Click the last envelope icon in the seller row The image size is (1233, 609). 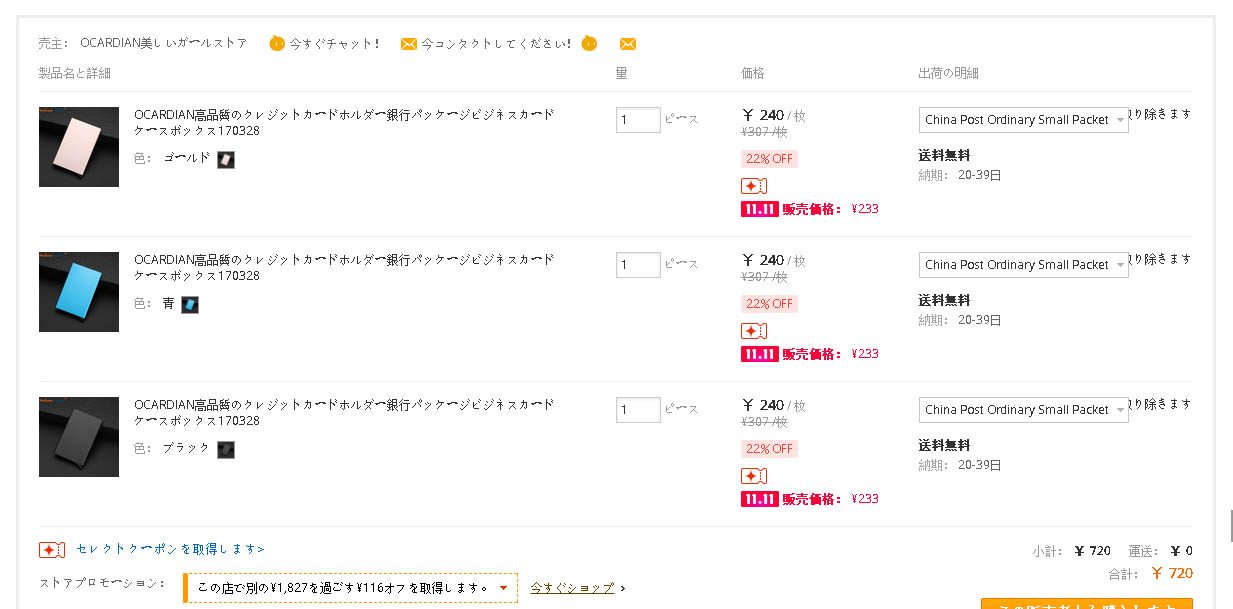click(x=628, y=44)
